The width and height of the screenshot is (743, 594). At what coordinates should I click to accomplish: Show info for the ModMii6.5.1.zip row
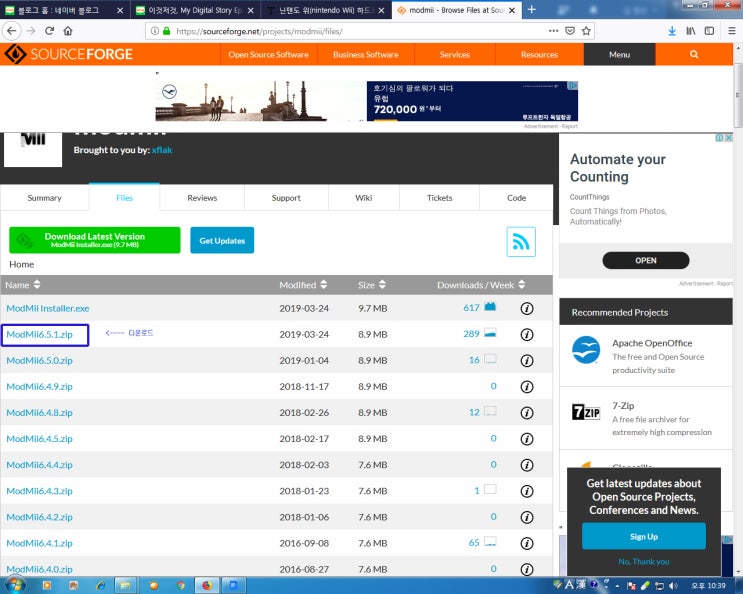pyautogui.click(x=527, y=334)
